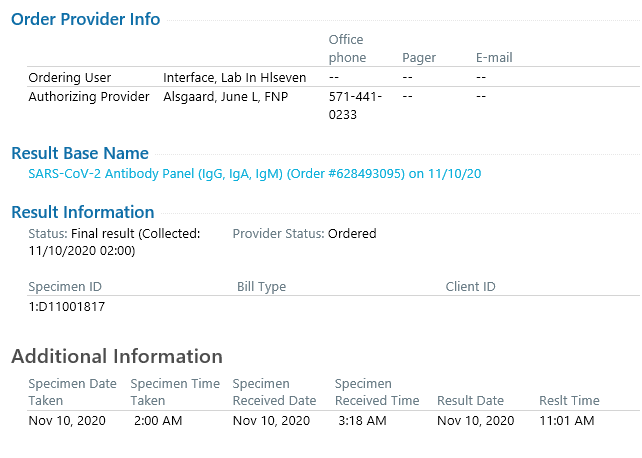This screenshot has height=458, width=642.
Task: Click the Order Provider Info heading
Action: 86,19
